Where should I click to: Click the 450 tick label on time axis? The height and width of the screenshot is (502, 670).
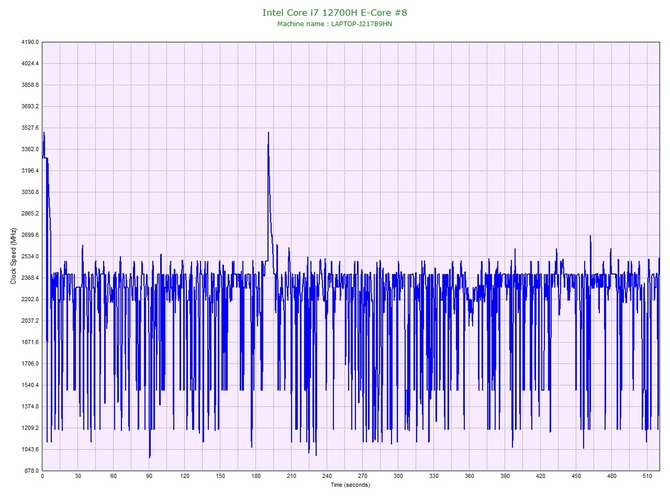576,476
